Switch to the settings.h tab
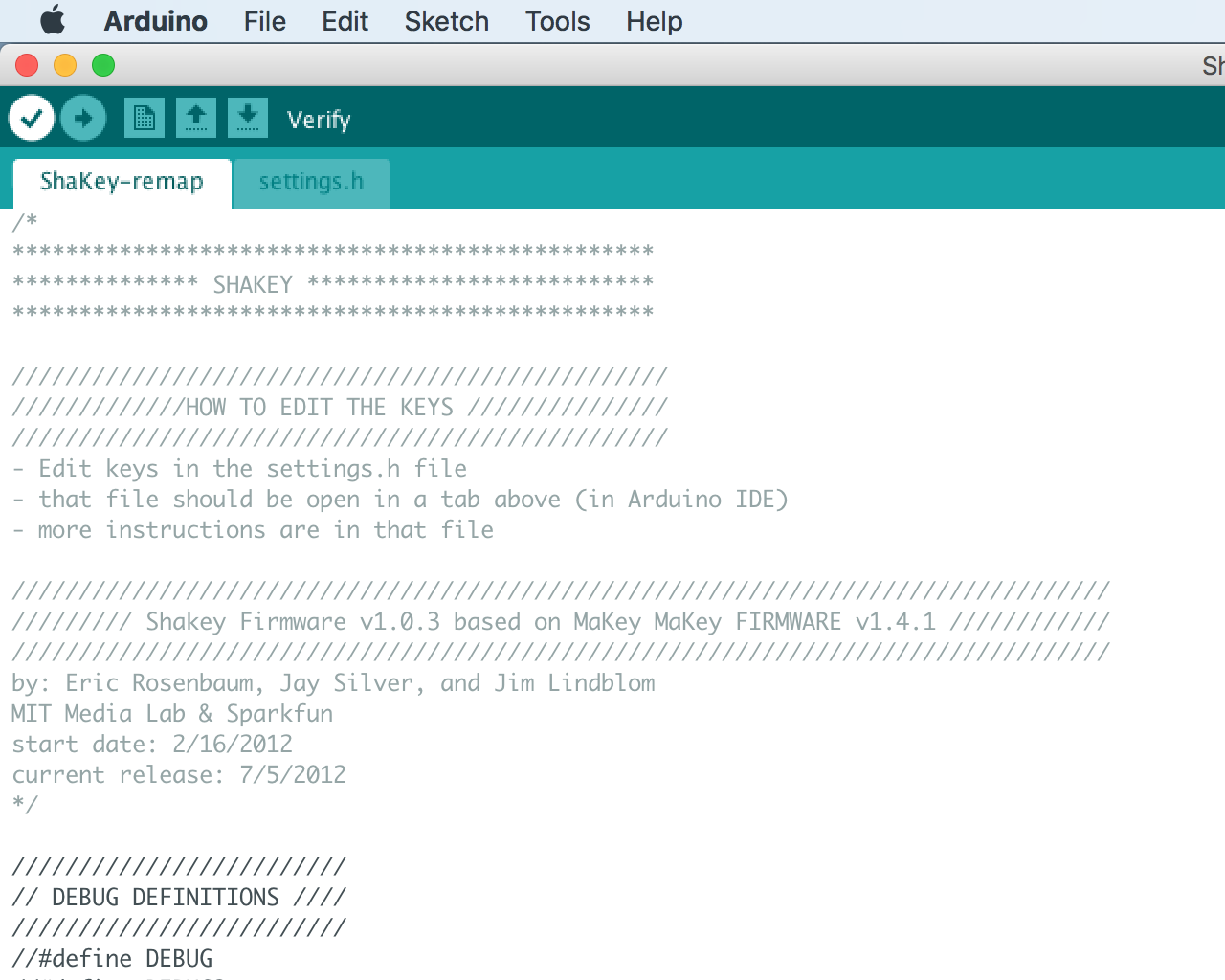The image size is (1225, 980). [311, 182]
